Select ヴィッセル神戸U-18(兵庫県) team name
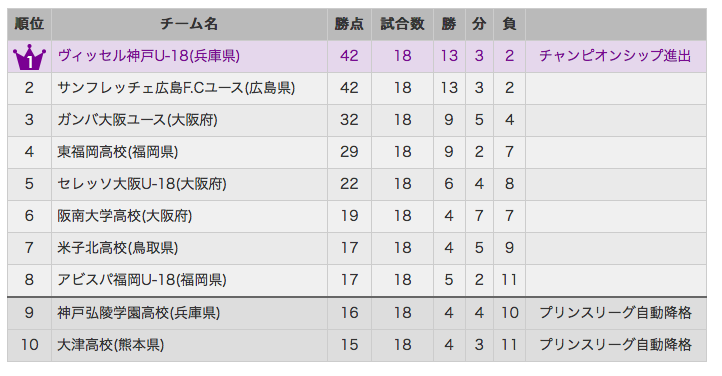Image resolution: width=722 pixels, height=376 pixels. click(149, 56)
